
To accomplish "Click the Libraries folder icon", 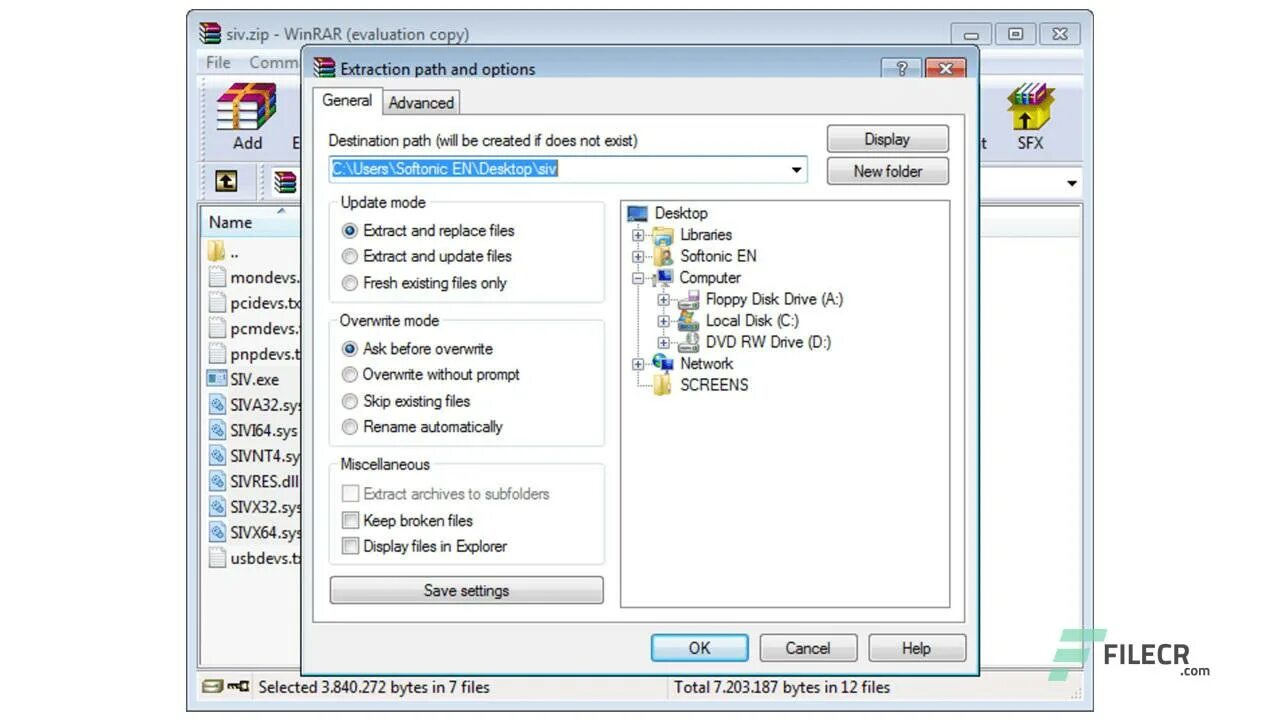I will (663, 235).
